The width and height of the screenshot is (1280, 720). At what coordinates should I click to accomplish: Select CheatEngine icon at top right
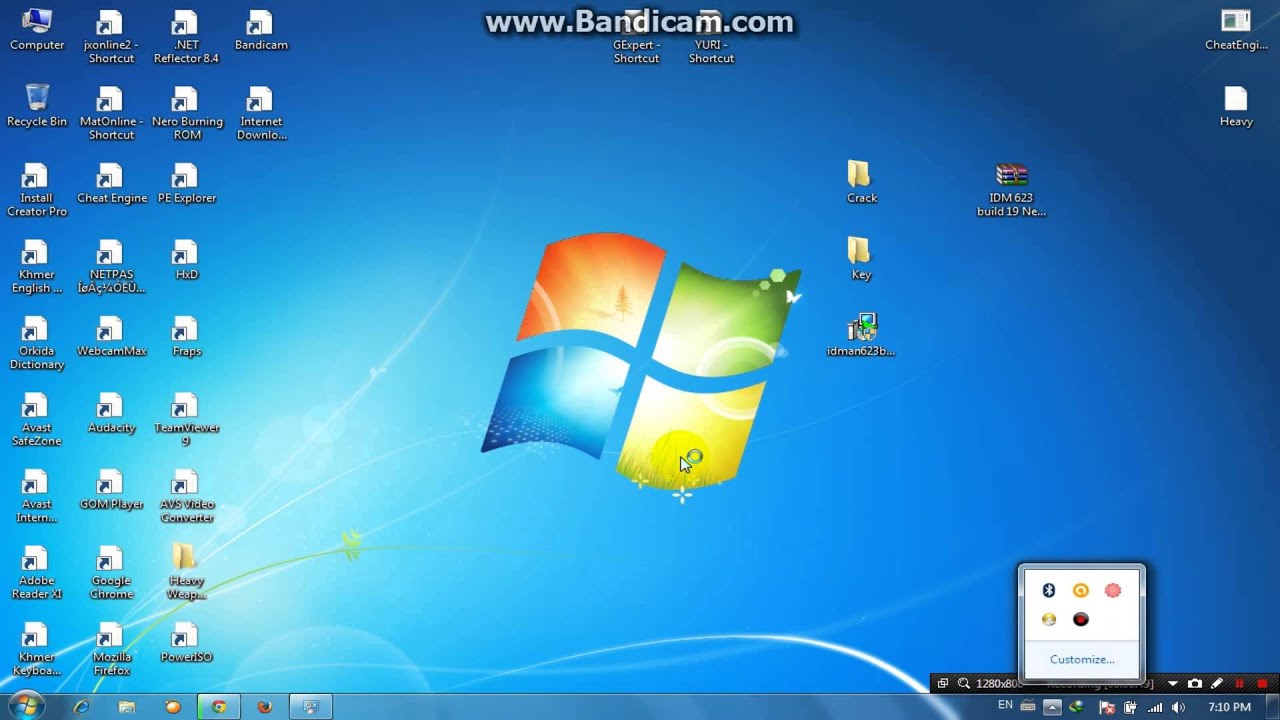click(x=1236, y=30)
